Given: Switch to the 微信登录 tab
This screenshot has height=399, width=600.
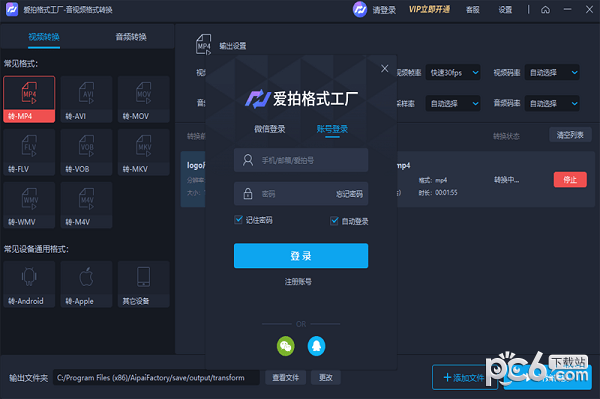Looking at the screenshot, I should 270,129.
